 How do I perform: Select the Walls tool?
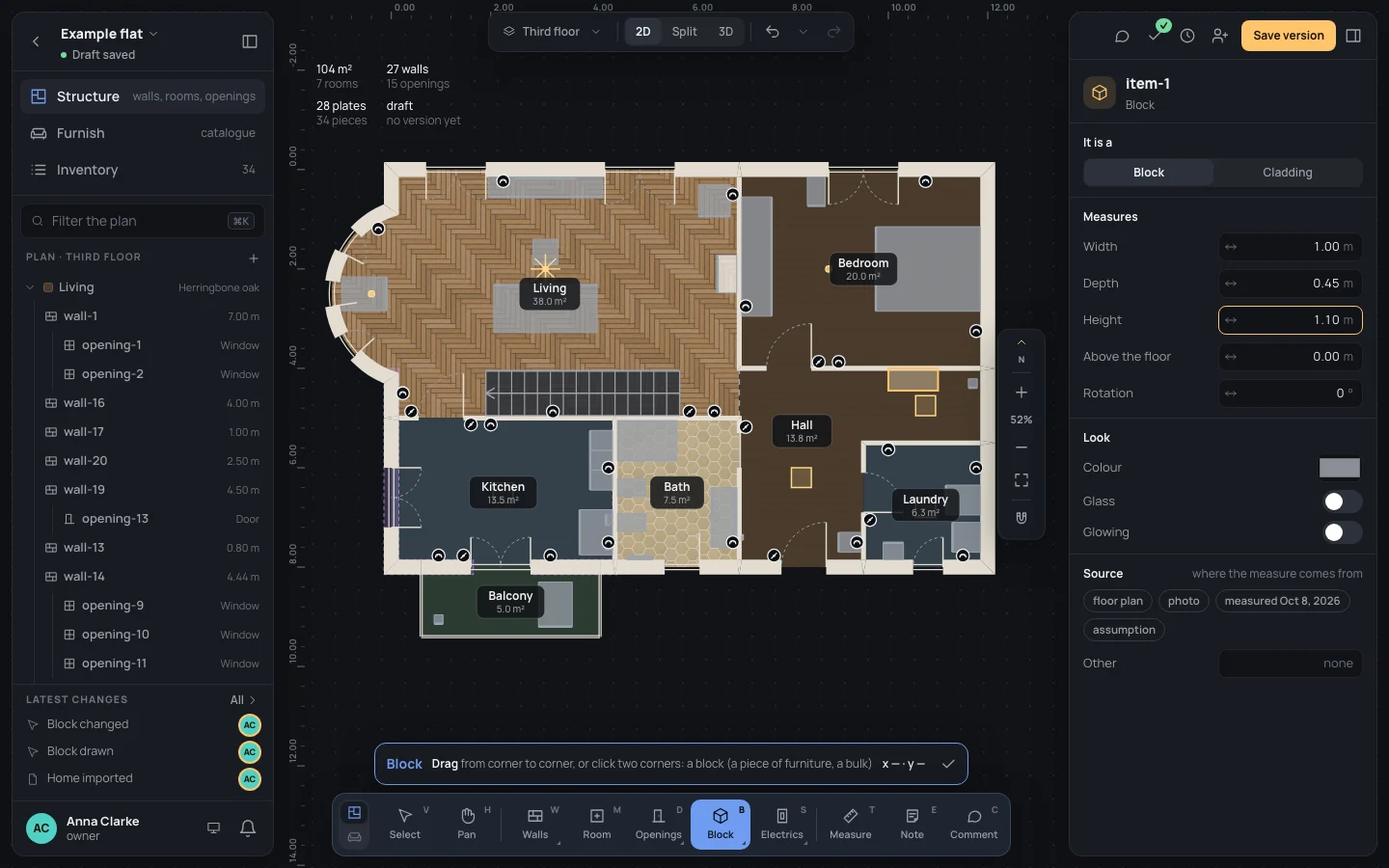tap(535, 824)
